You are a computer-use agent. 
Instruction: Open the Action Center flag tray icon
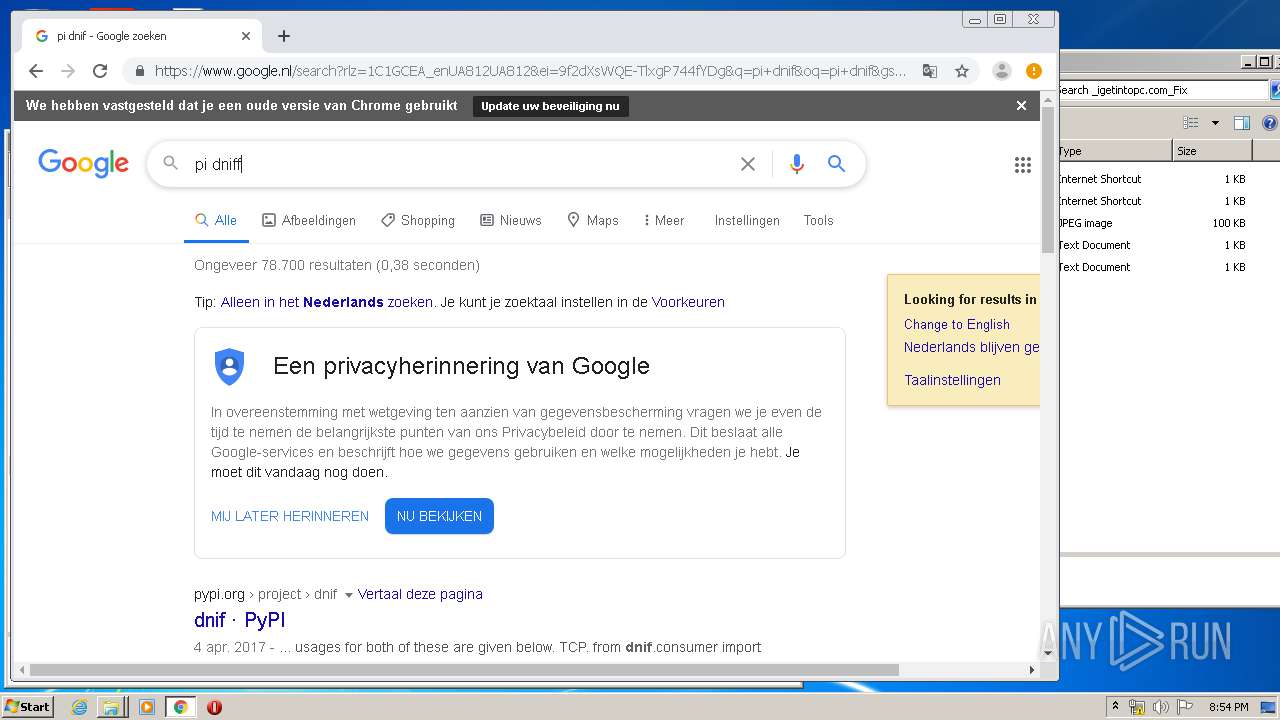tap(1185, 707)
